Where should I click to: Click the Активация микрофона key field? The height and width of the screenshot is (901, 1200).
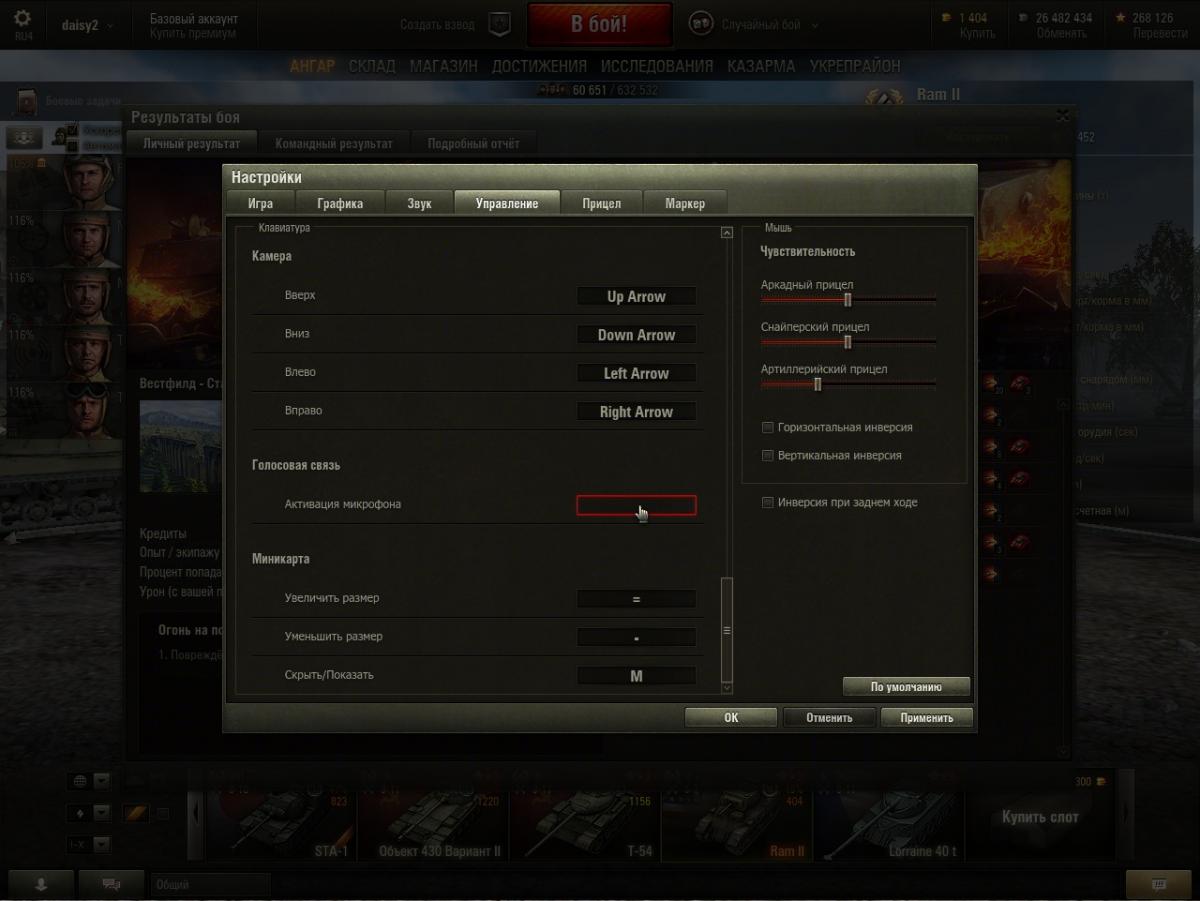[x=636, y=505]
